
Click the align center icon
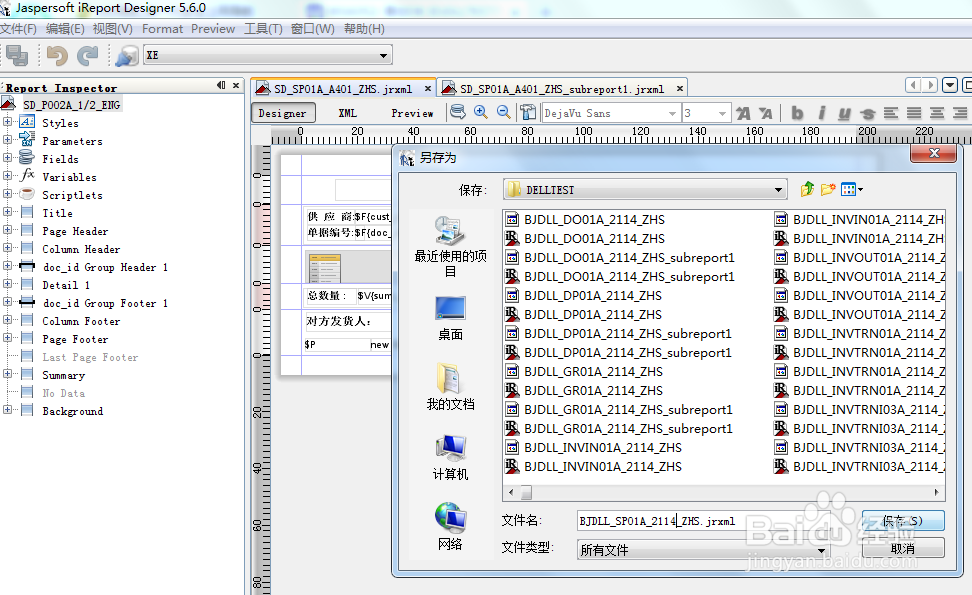coord(937,113)
